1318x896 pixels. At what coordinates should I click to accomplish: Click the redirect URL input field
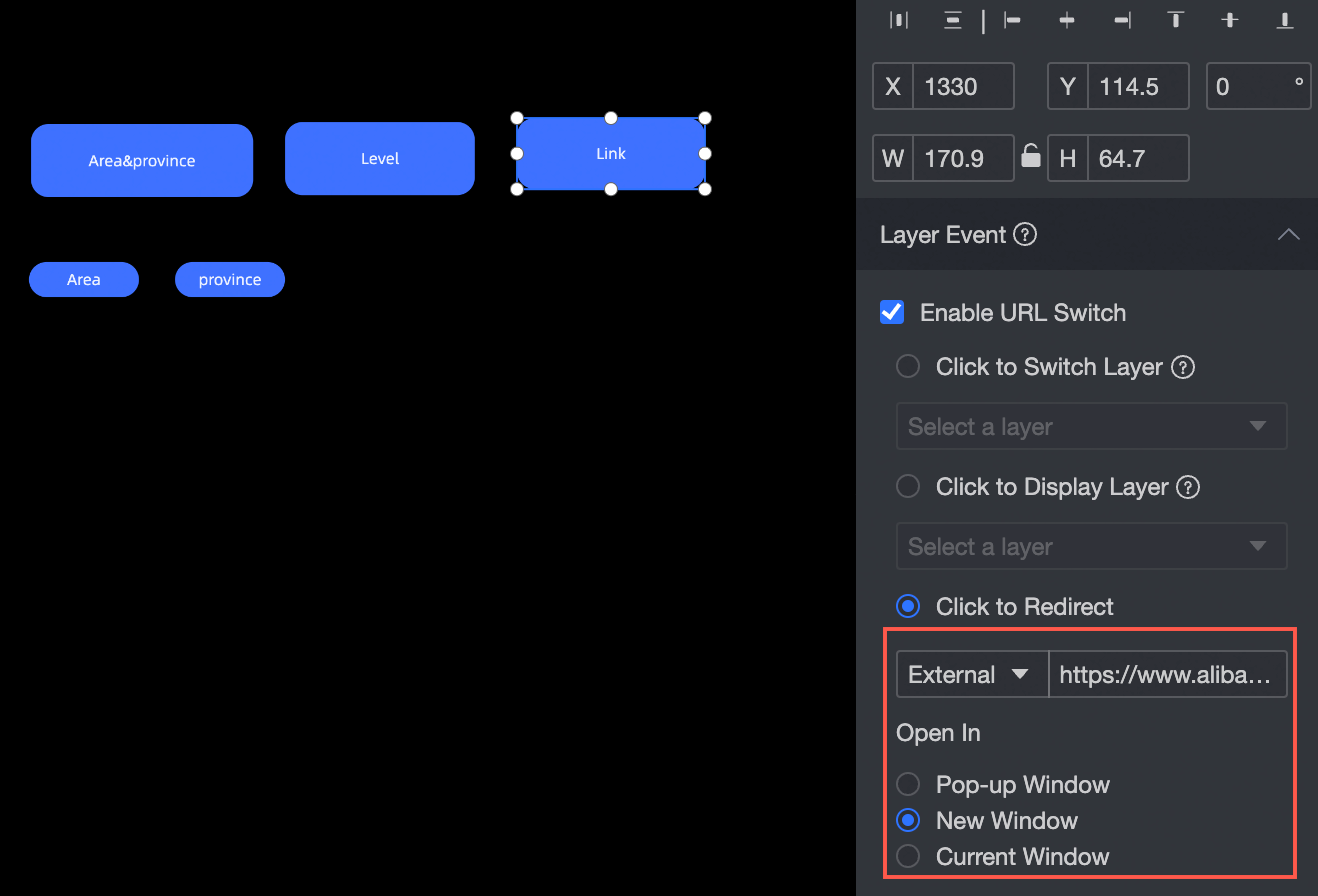[x=1167, y=674]
